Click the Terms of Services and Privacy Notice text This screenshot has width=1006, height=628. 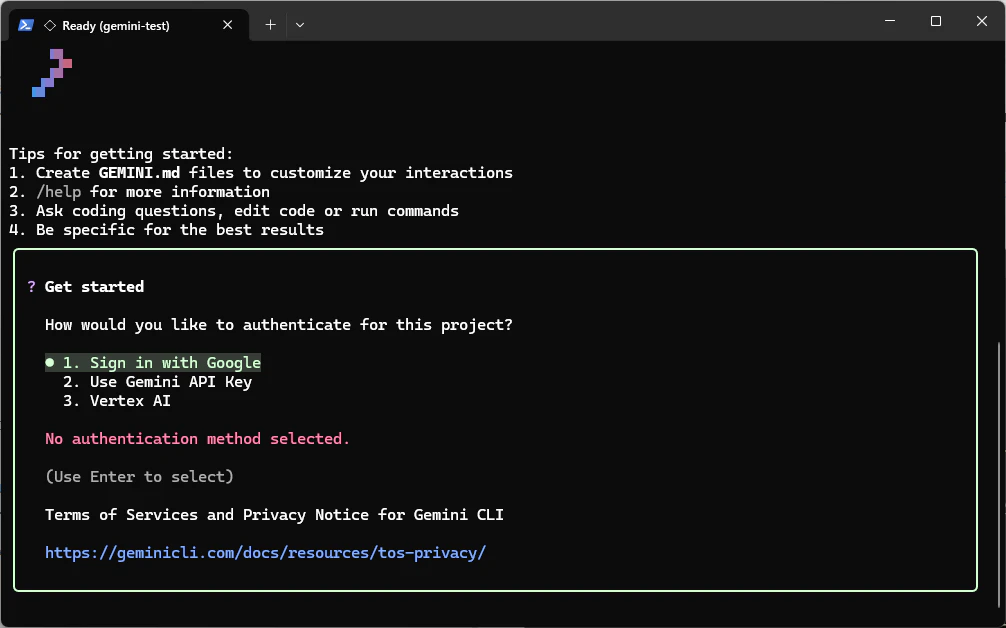coord(274,514)
